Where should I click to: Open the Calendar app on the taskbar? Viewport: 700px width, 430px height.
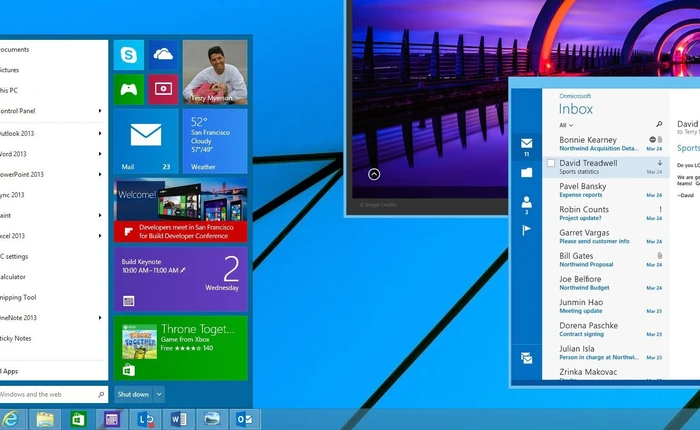112,419
